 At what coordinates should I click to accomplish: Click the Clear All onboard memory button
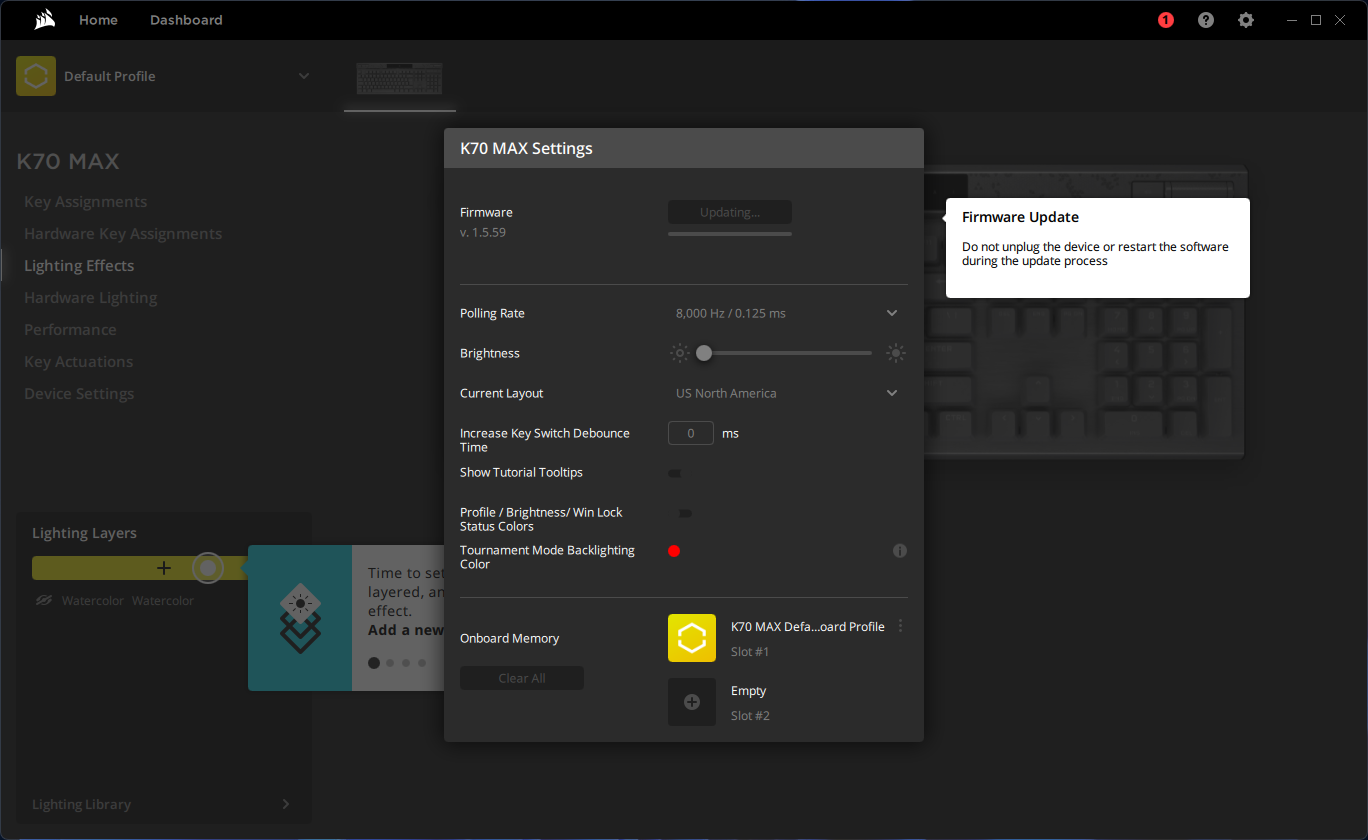point(522,678)
